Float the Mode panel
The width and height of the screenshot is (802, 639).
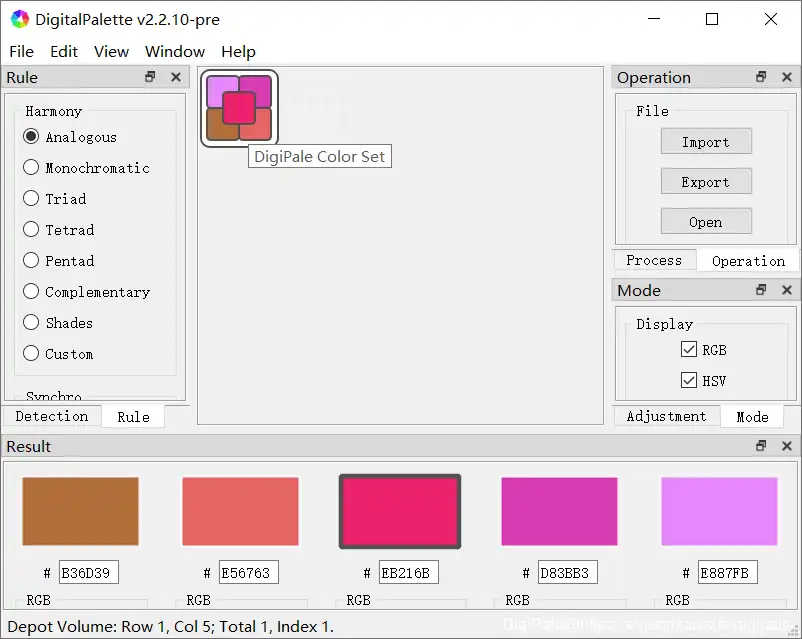[x=761, y=290]
